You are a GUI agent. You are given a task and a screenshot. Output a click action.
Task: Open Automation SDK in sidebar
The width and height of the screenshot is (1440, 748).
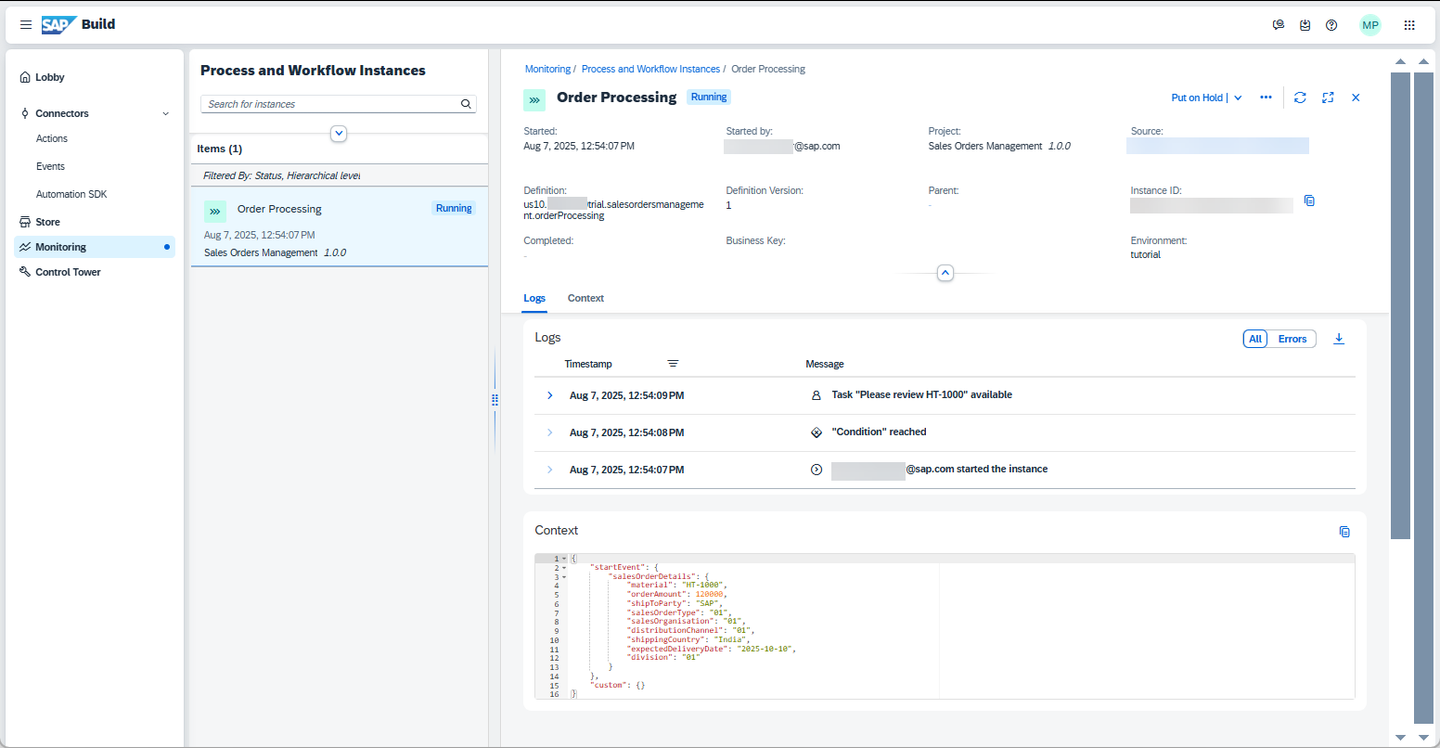(x=71, y=194)
